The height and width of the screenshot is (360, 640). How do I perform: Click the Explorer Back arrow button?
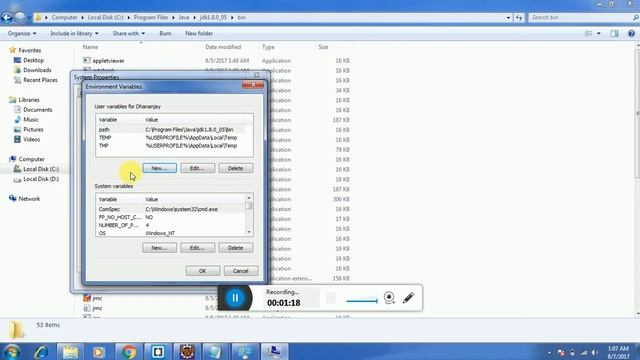click(x=7, y=18)
